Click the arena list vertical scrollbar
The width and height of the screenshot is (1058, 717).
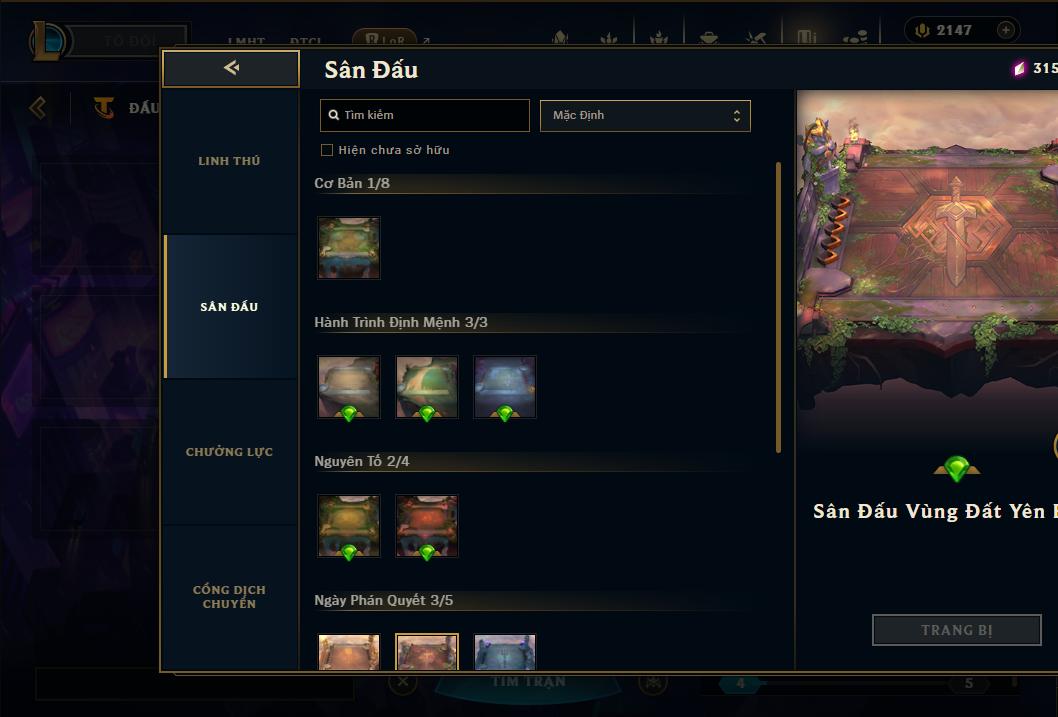click(778, 307)
